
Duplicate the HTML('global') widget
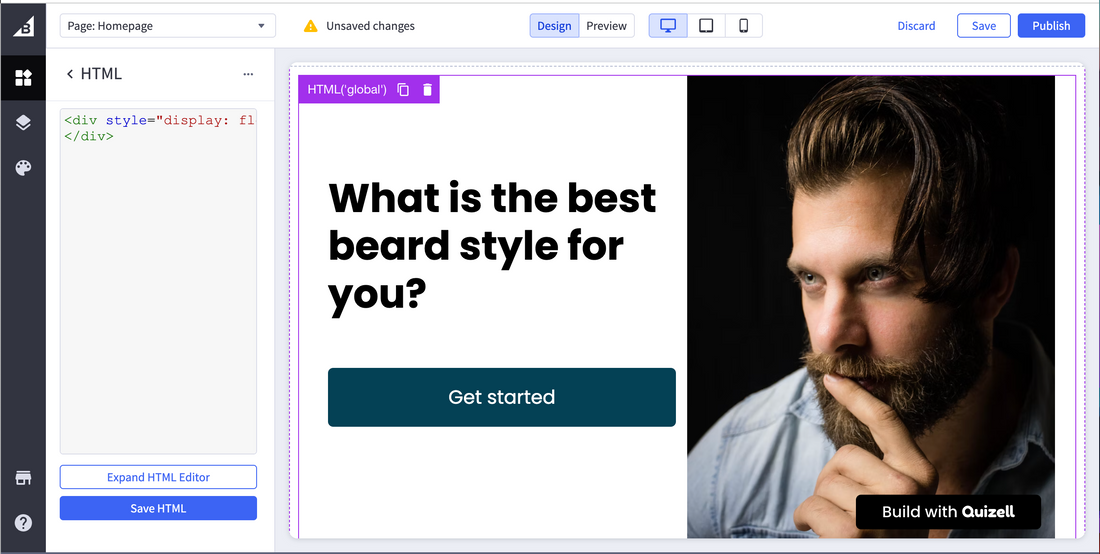(x=403, y=89)
